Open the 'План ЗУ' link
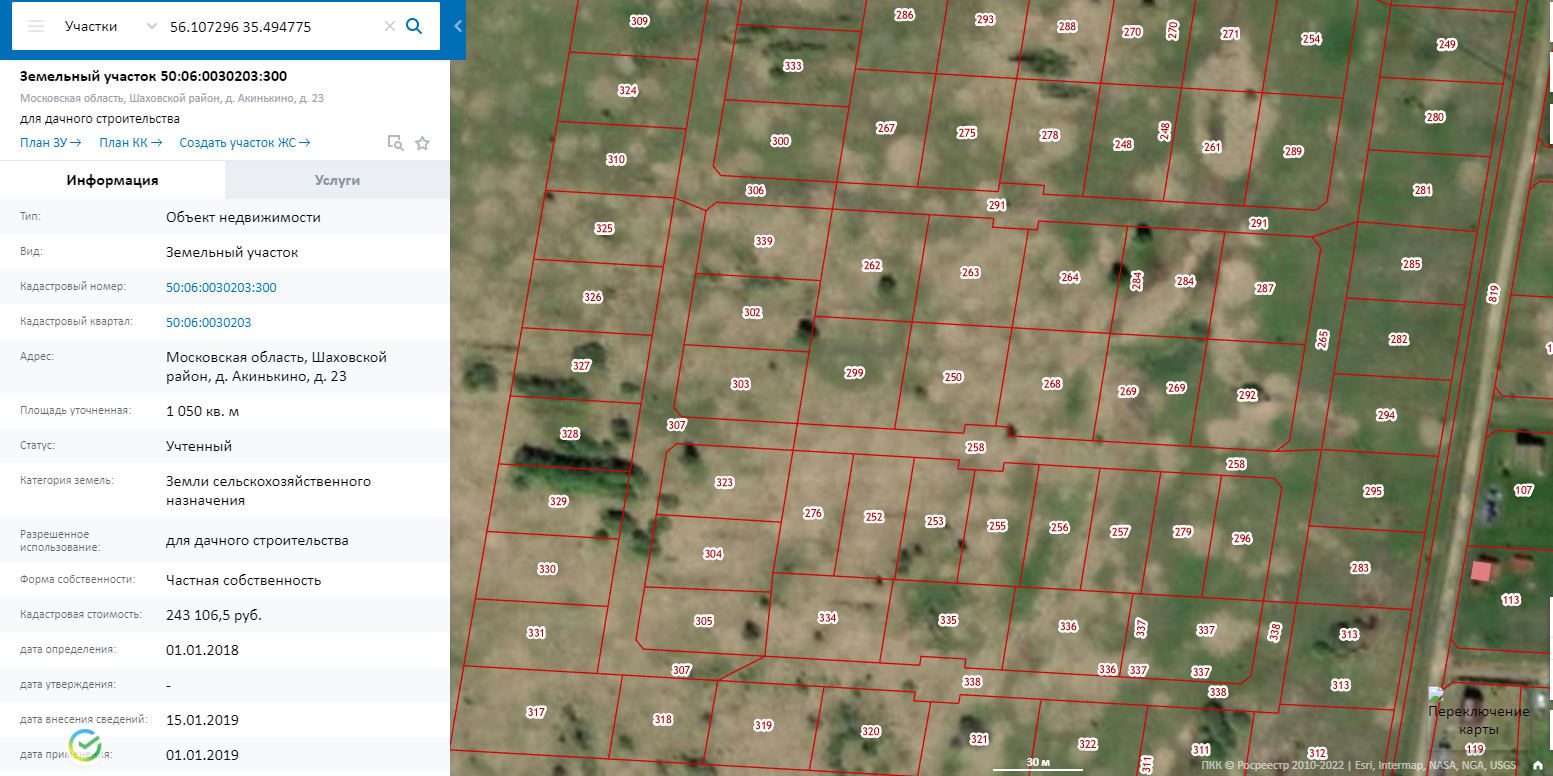Viewport: 1553px width, 776px height. pos(50,143)
